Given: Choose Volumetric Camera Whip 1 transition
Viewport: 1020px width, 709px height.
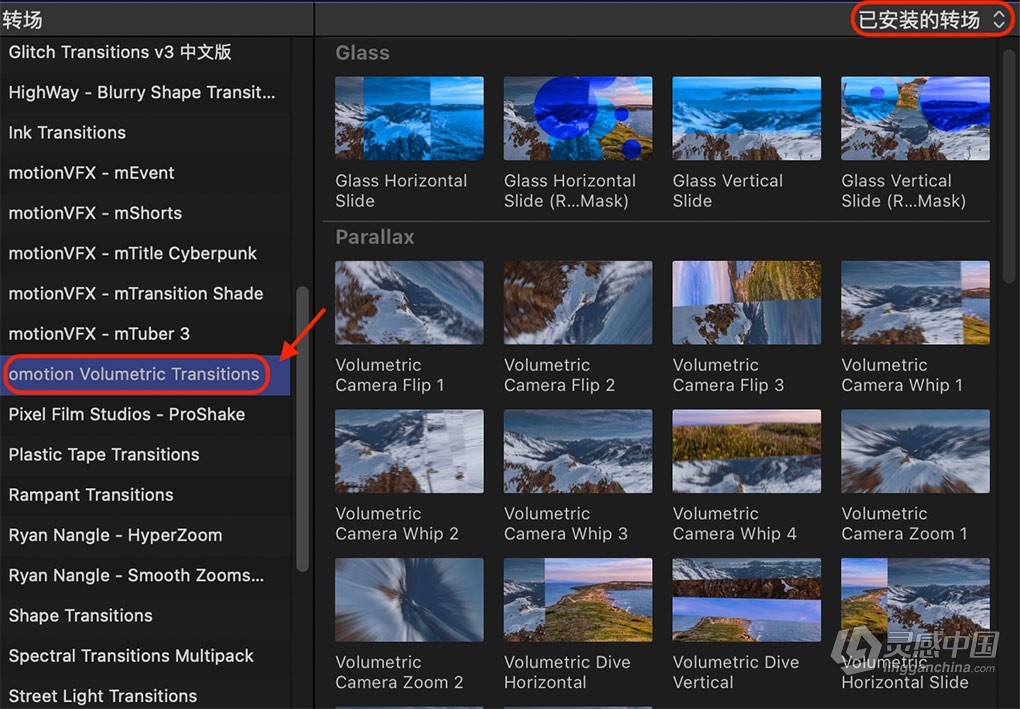Looking at the screenshot, I should click(915, 302).
